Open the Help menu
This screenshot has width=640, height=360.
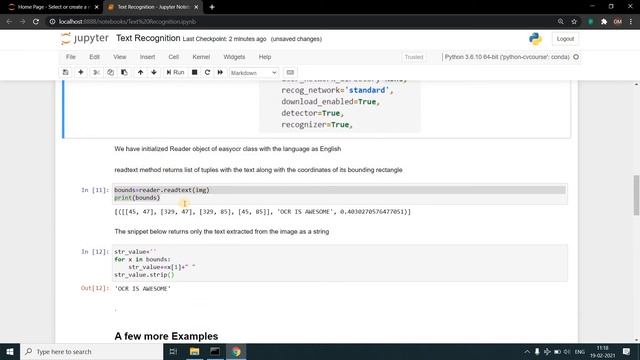(x=265, y=57)
